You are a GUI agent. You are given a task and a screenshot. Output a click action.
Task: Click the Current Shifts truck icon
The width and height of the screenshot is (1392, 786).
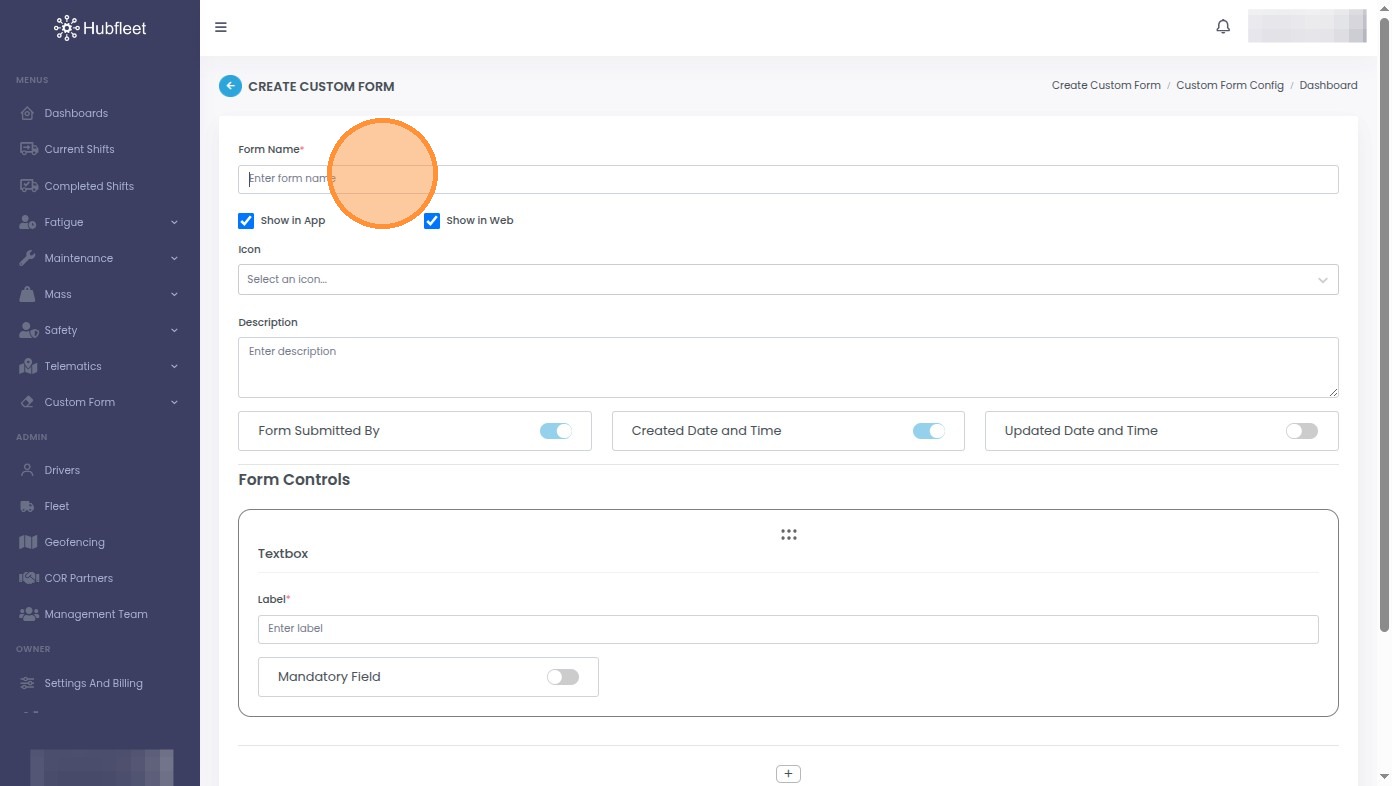tap(28, 149)
